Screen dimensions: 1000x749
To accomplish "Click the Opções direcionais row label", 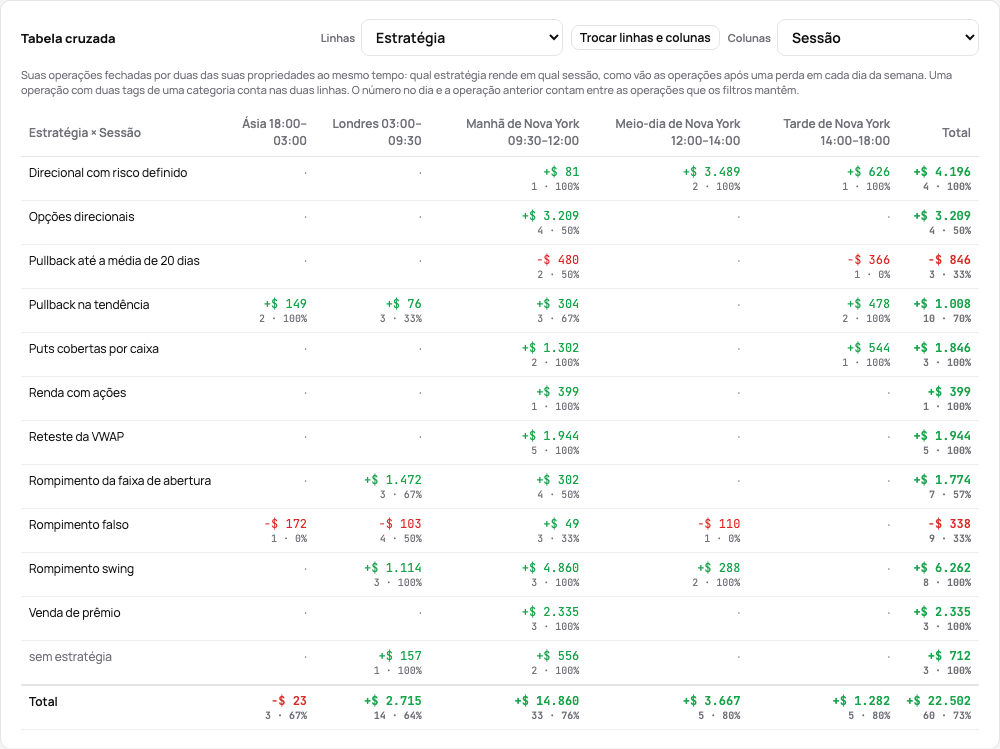I will pos(82,217).
